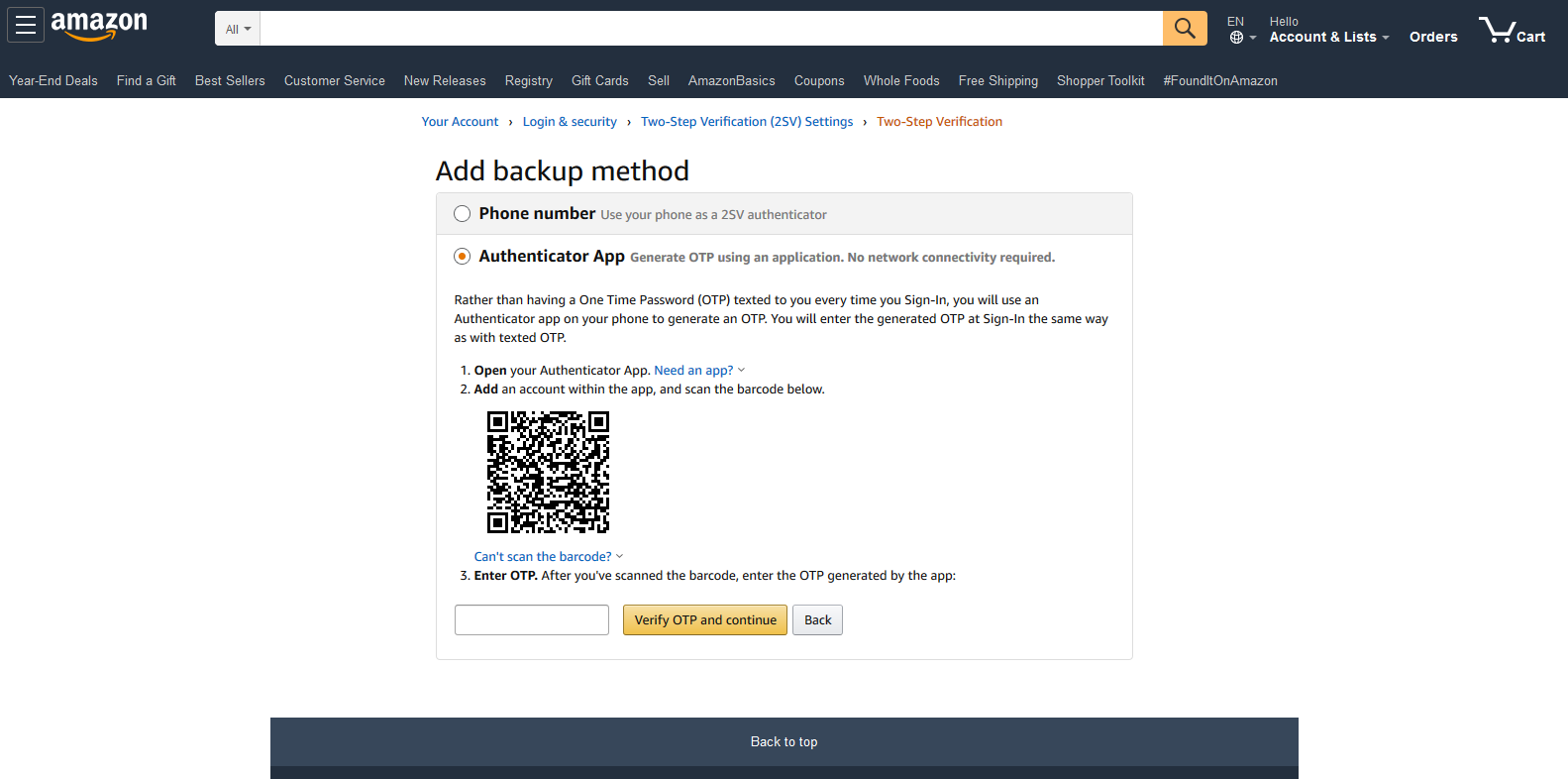Click the Two-Step Verification breadcrumb text
Viewport: 1568px width, 779px height.
point(940,122)
